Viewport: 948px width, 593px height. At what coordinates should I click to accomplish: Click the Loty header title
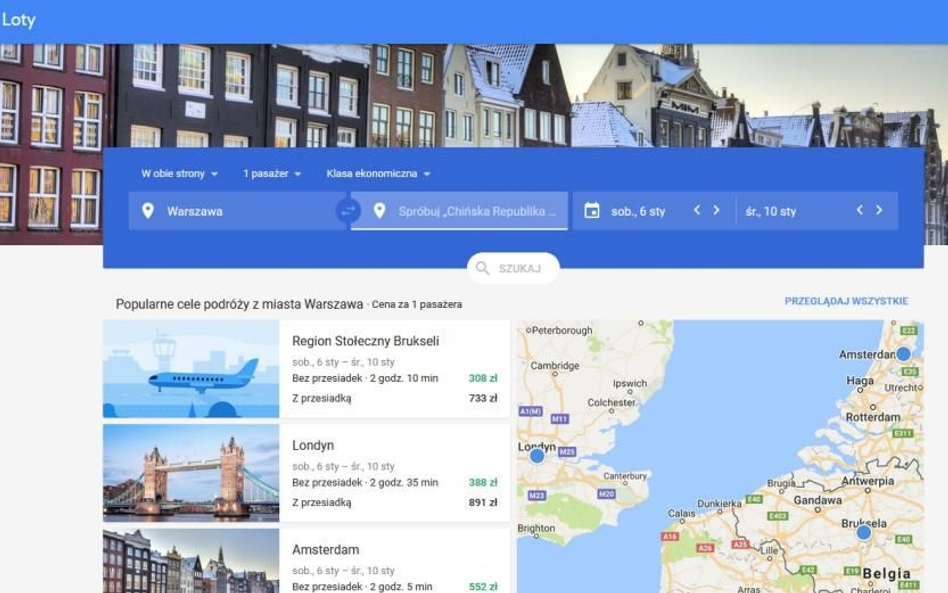(x=19, y=20)
